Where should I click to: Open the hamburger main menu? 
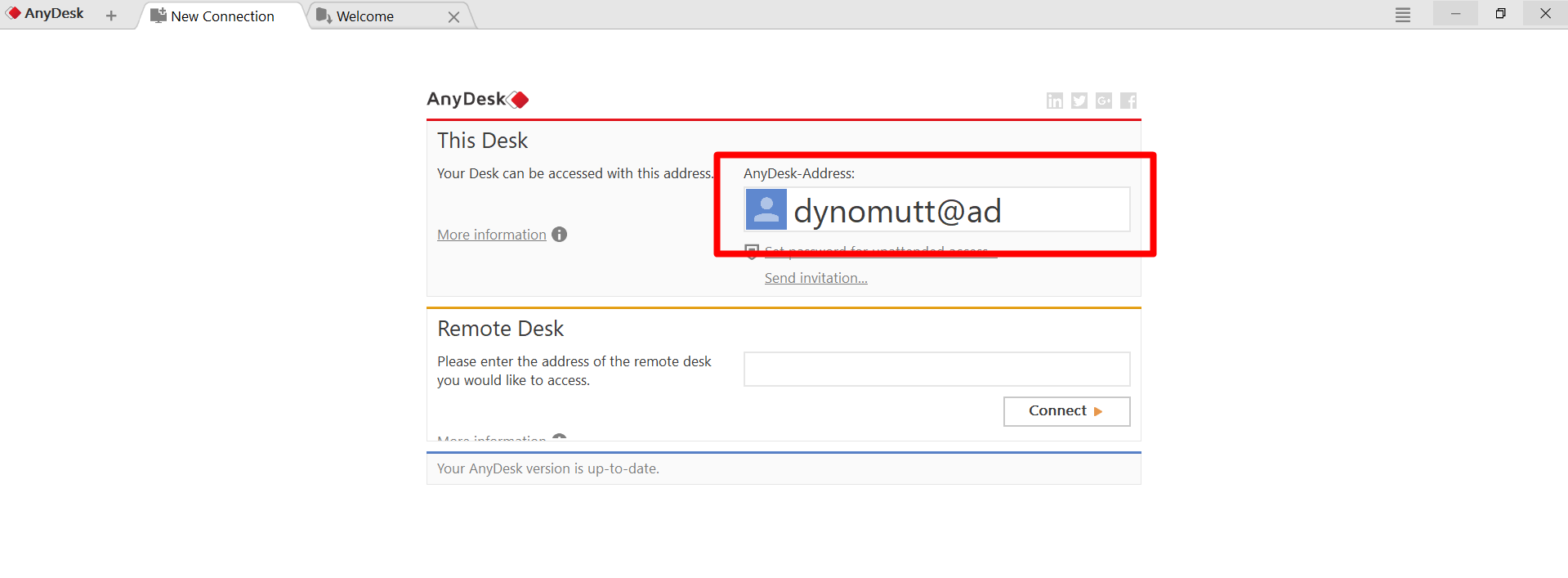click(1403, 15)
